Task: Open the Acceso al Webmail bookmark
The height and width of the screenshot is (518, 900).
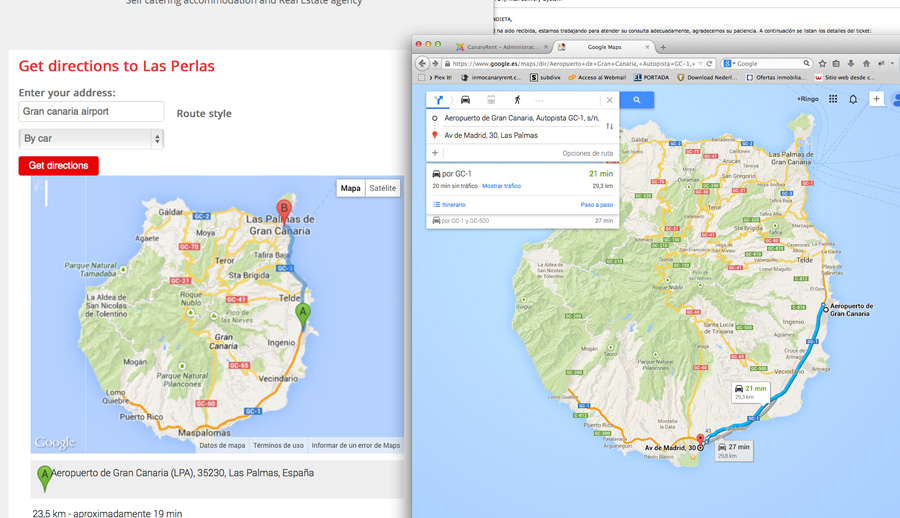Action: click(597, 77)
